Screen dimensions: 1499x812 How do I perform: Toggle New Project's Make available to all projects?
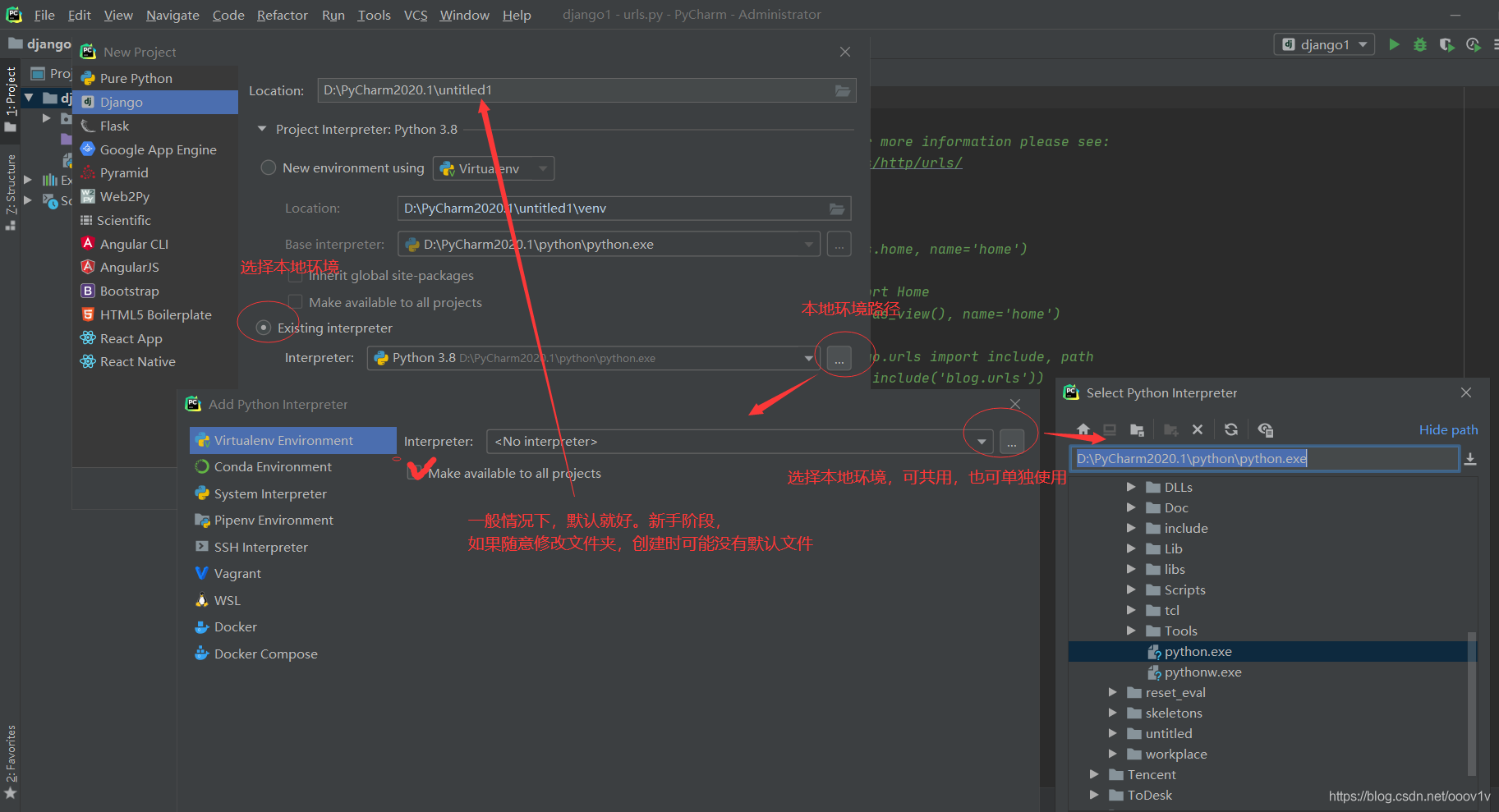point(295,302)
